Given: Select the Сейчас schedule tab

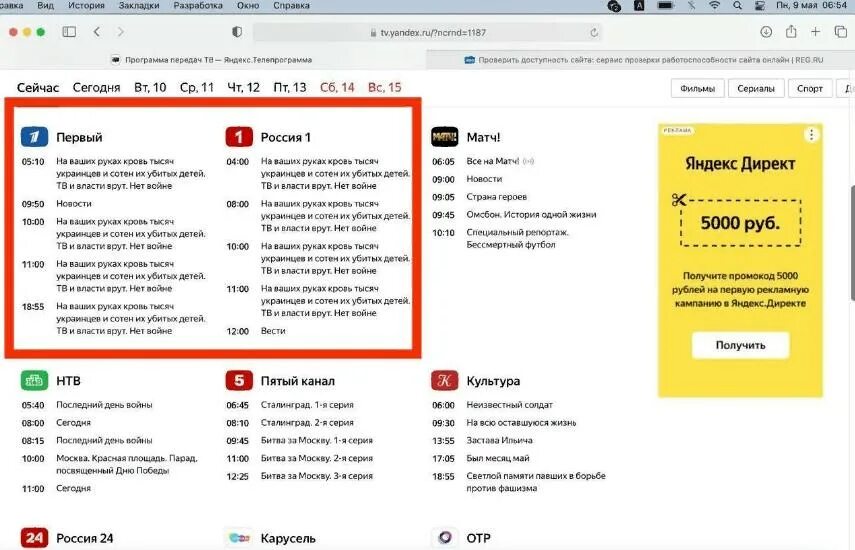Looking at the screenshot, I should pyautogui.click(x=38, y=87).
